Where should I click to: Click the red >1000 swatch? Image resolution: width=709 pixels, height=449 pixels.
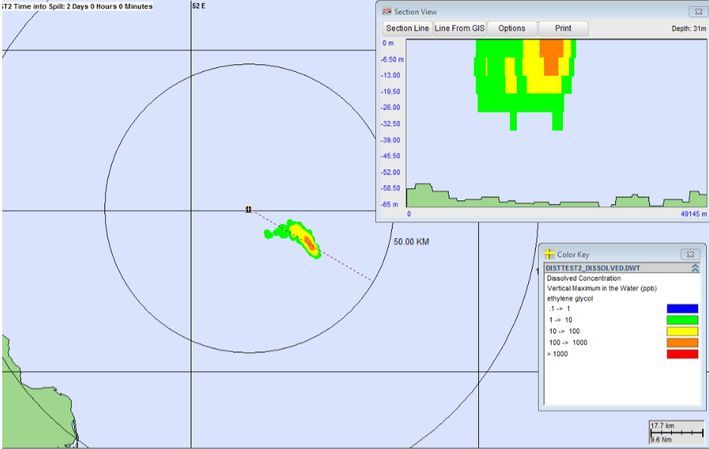(681, 353)
